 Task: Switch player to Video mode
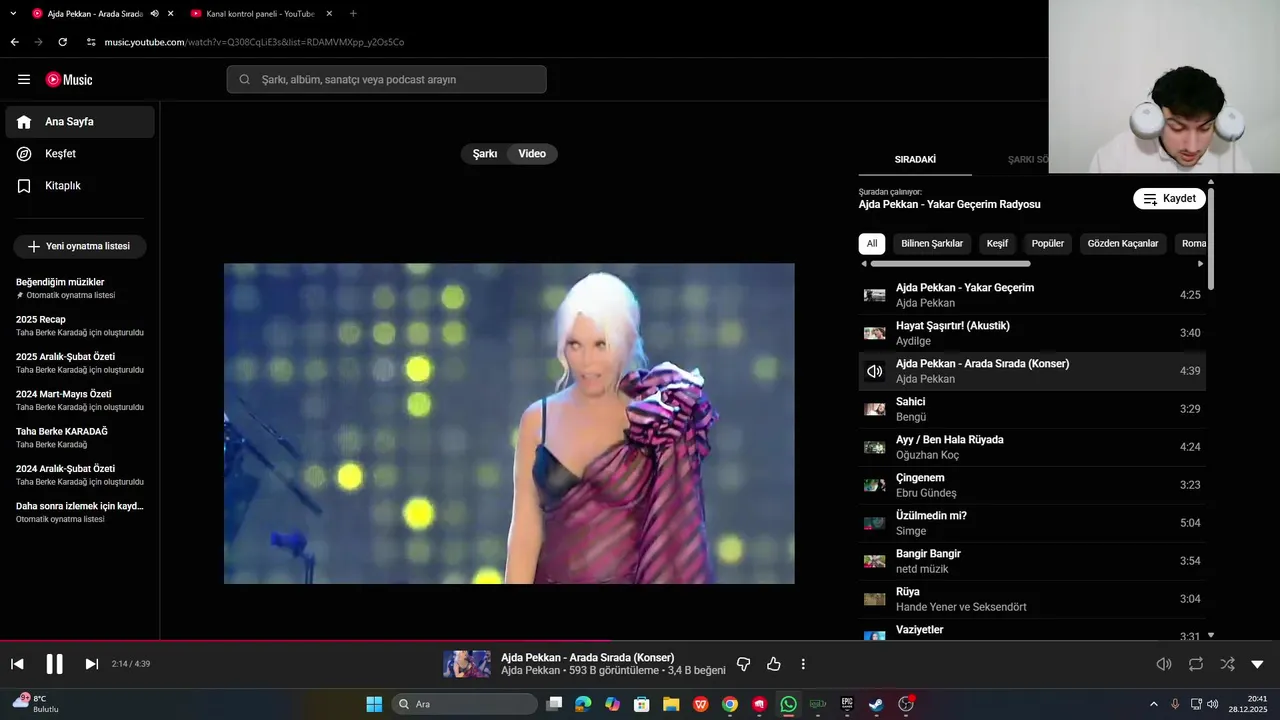click(x=532, y=154)
